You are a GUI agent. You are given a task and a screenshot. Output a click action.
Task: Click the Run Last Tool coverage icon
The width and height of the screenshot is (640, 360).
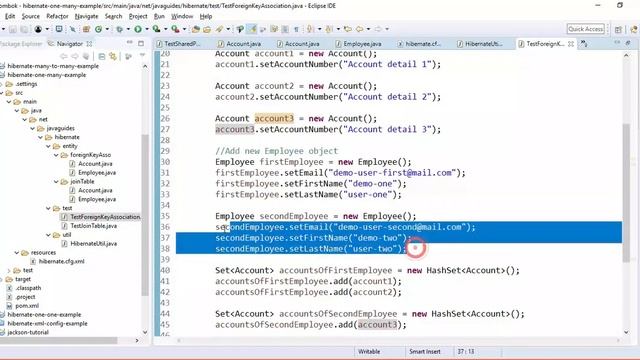[156, 29]
